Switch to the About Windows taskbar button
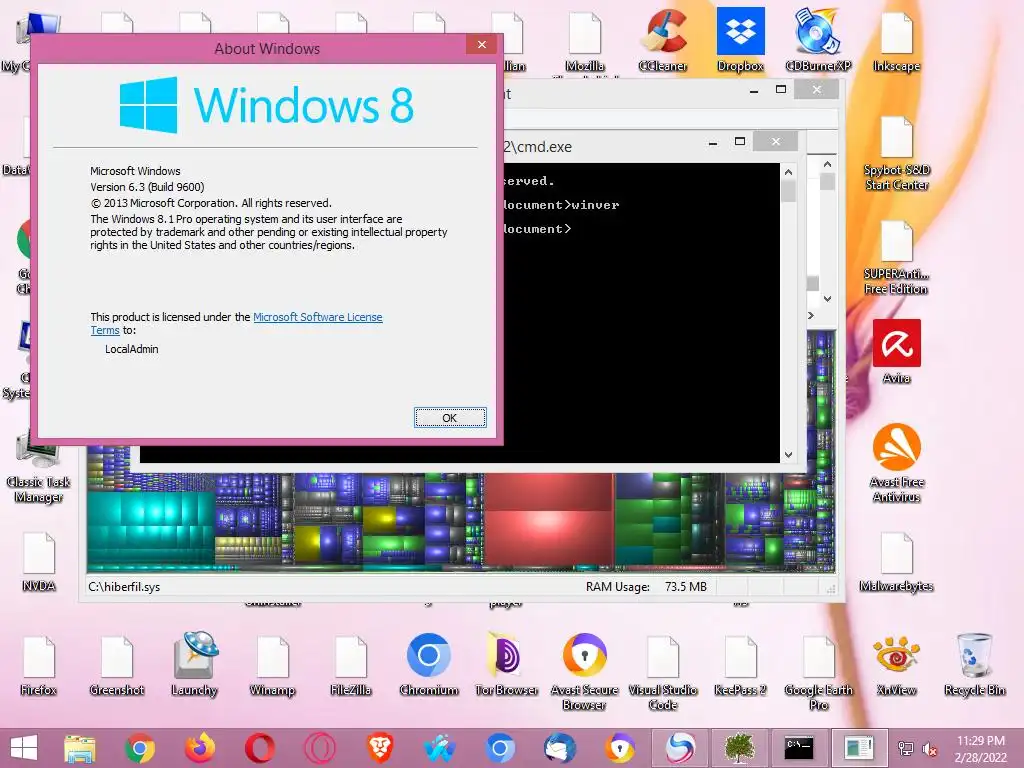The height and width of the screenshot is (768, 1024). point(859,748)
